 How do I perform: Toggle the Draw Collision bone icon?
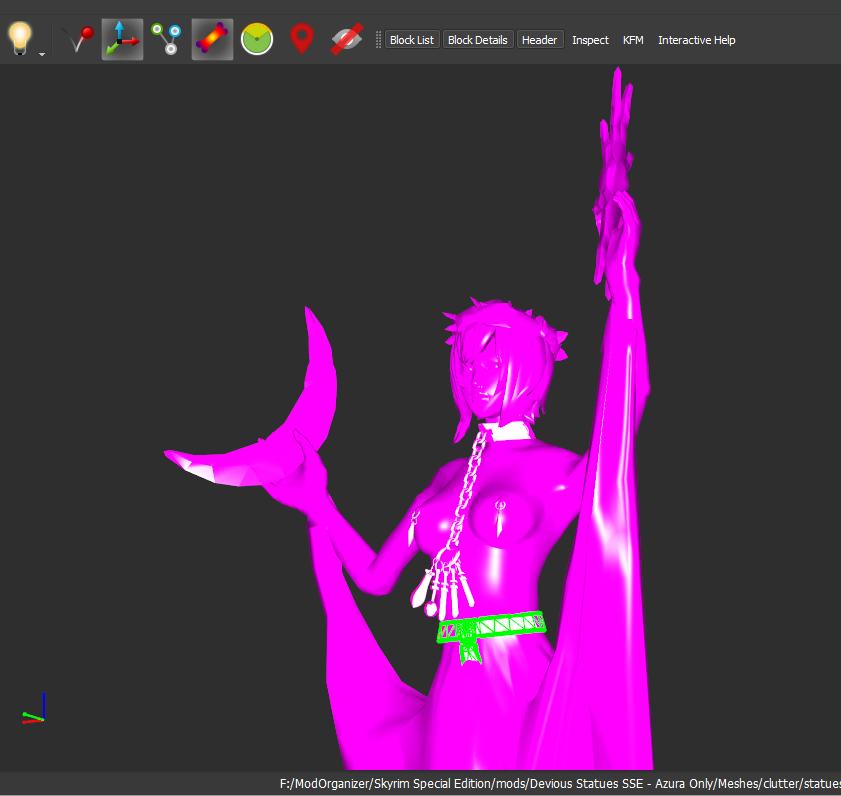tap(212, 39)
